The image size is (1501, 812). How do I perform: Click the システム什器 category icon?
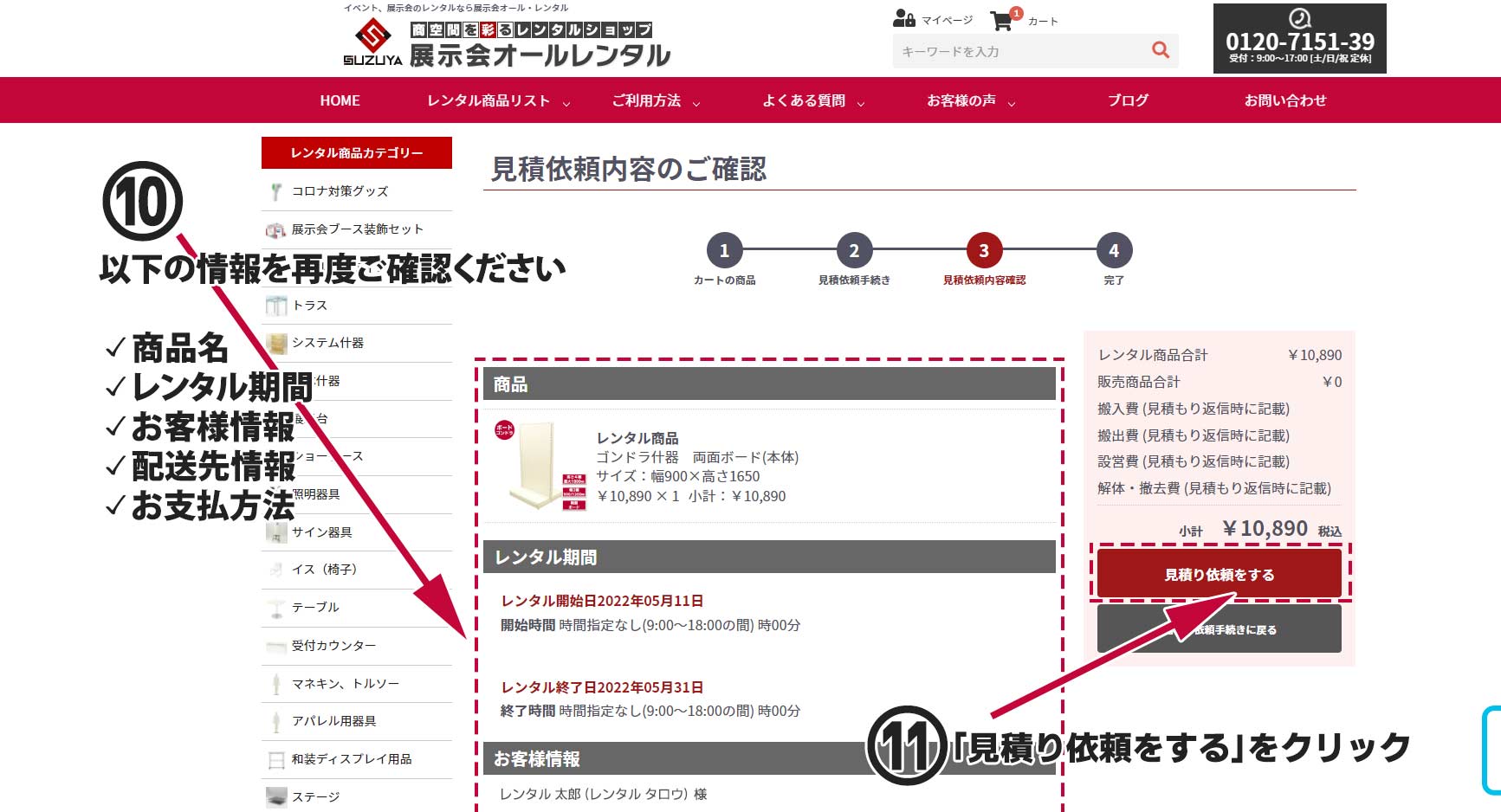point(276,344)
